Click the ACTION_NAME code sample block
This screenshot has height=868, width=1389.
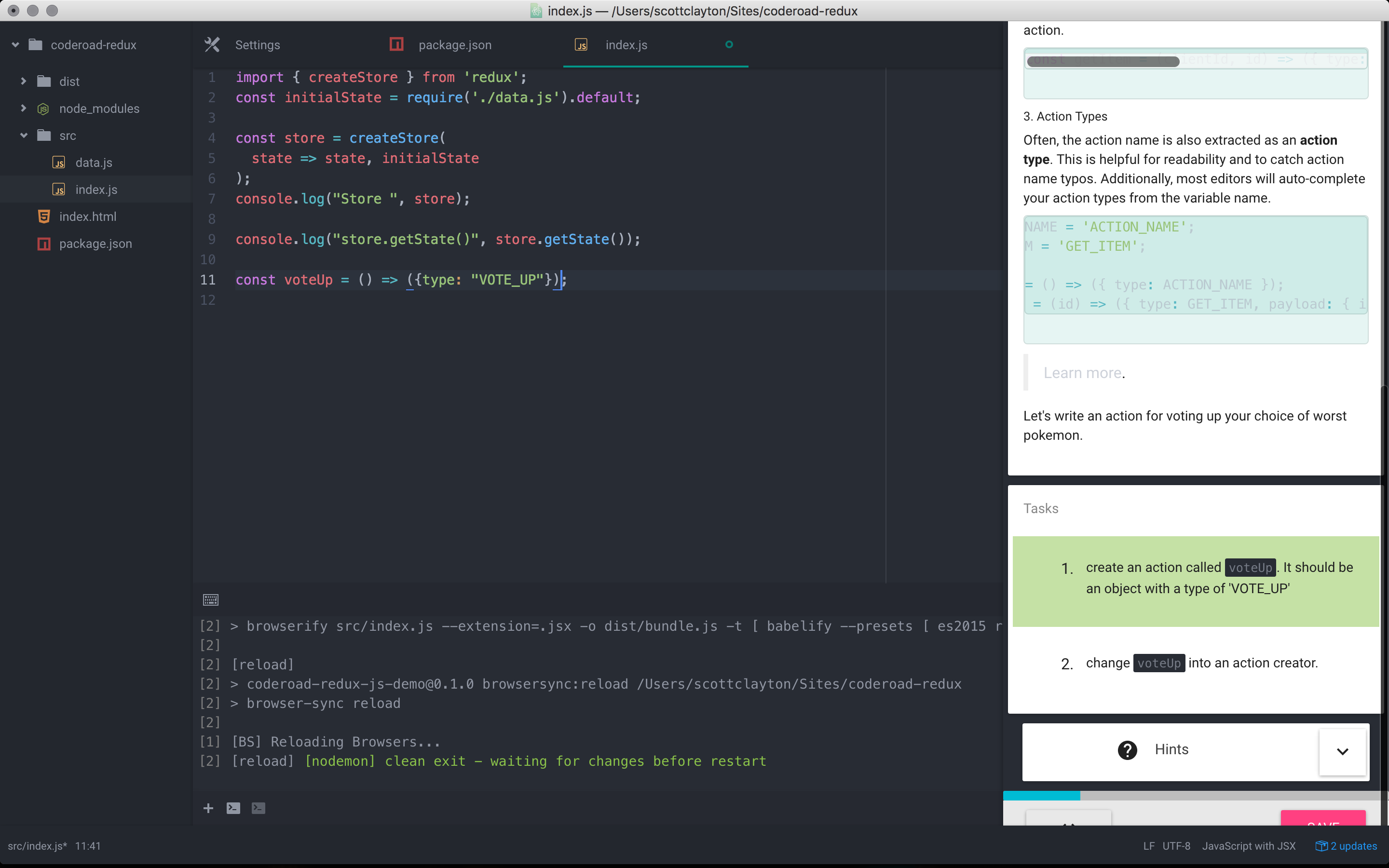click(x=1196, y=280)
